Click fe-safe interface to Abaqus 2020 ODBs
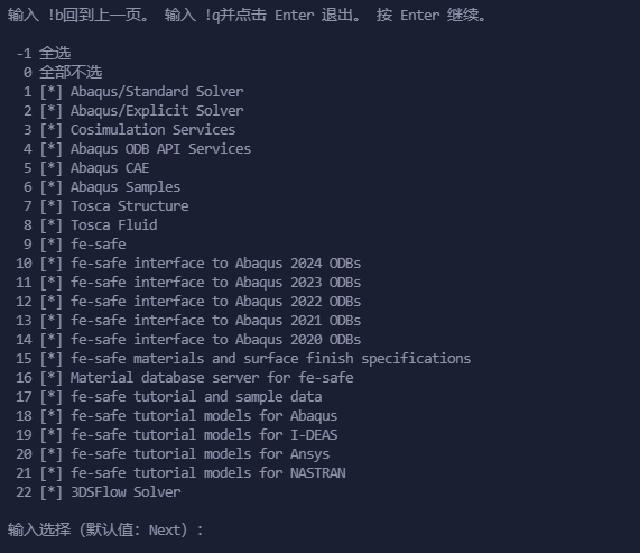Screen dimensions: 640x553 coord(216,340)
